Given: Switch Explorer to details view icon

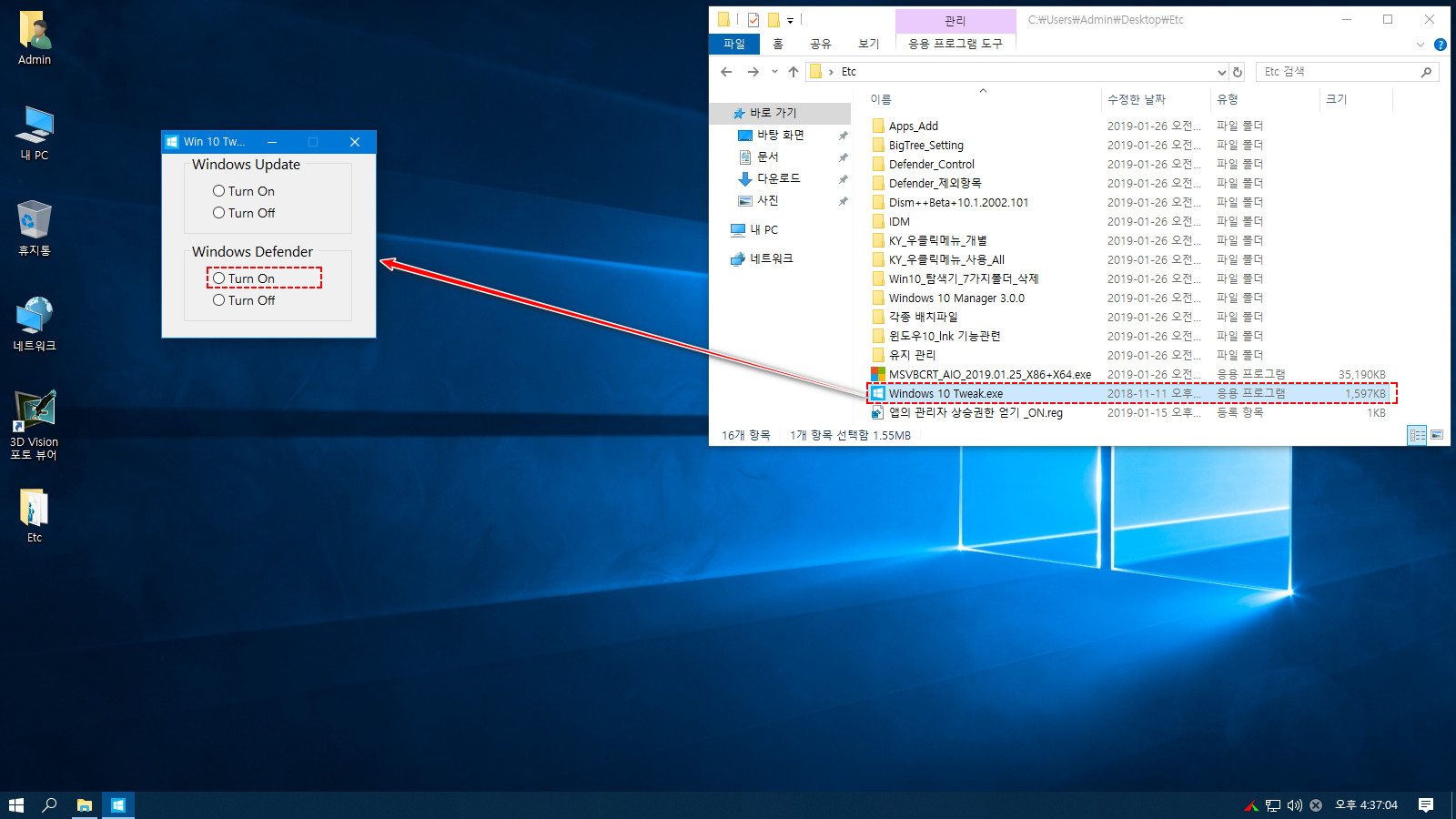Looking at the screenshot, I should point(1418,435).
